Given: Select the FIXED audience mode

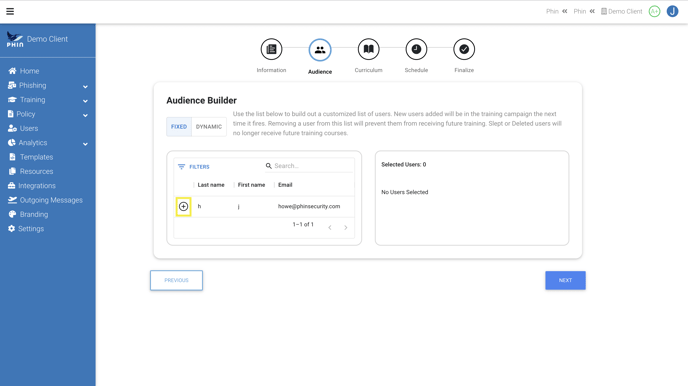Looking at the screenshot, I should [x=179, y=127].
